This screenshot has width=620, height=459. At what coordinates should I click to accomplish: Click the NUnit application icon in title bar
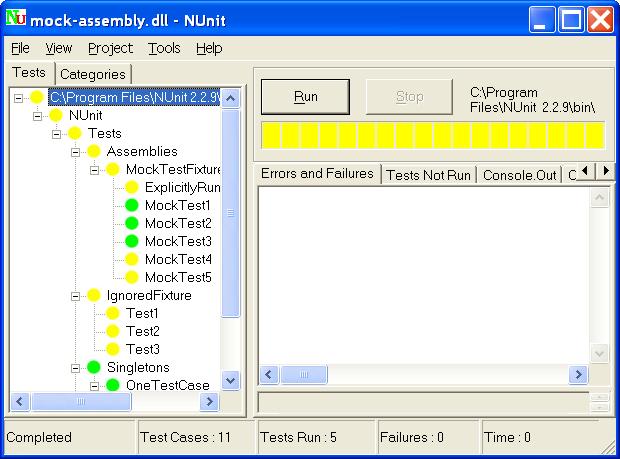pos(16,18)
